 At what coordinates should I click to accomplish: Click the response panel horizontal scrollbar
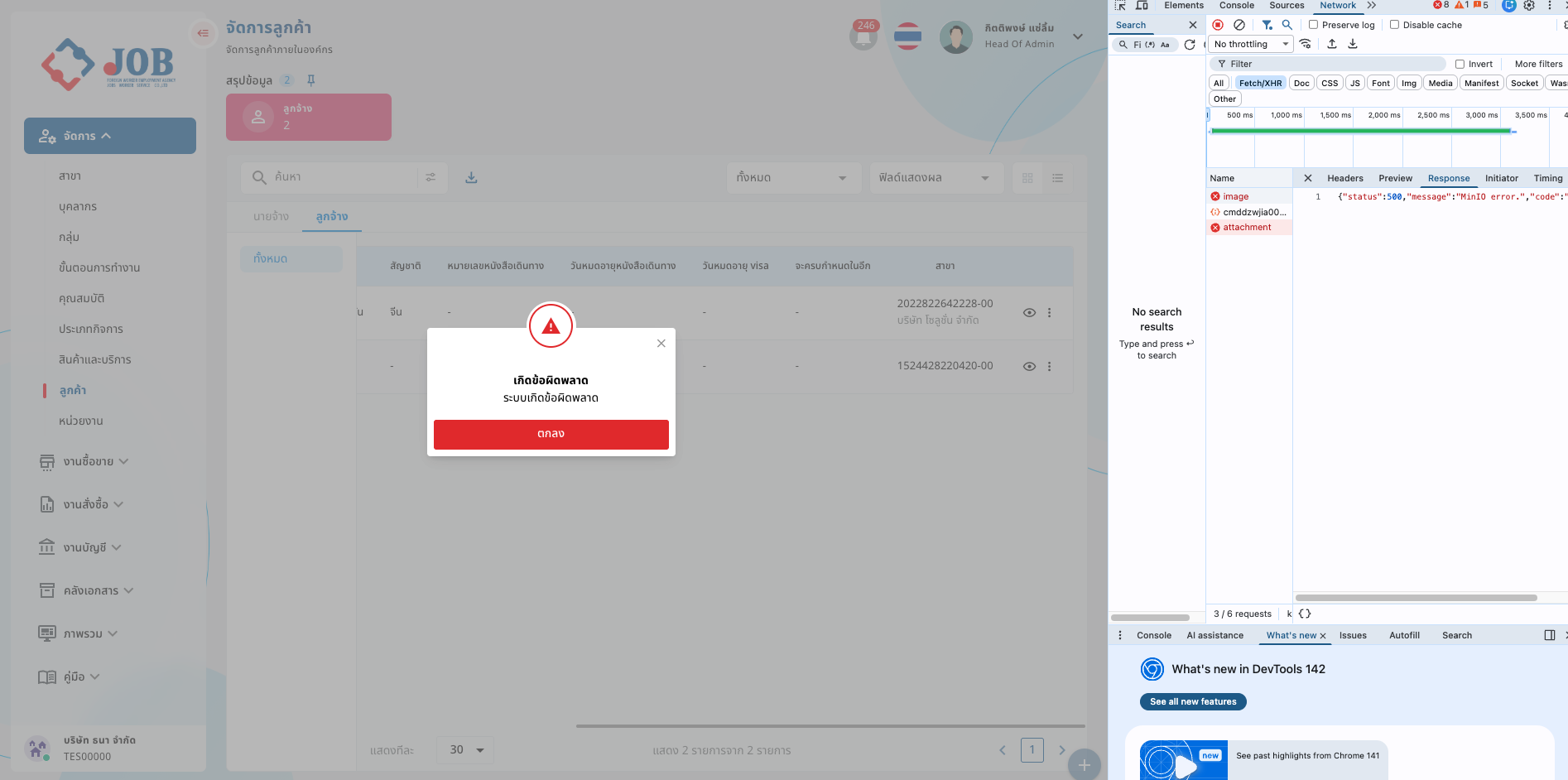(1416, 597)
